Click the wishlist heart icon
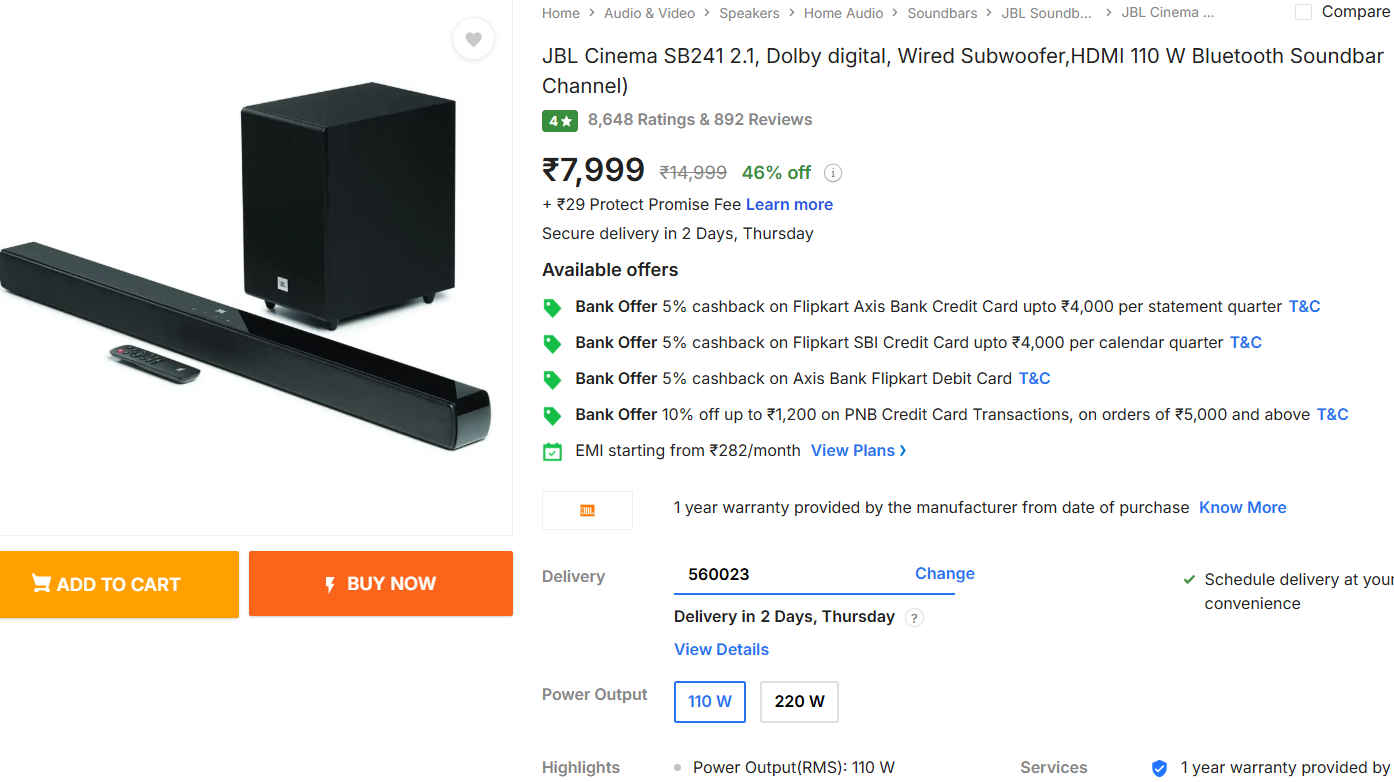1394x782 pixels. coord(473,40)
